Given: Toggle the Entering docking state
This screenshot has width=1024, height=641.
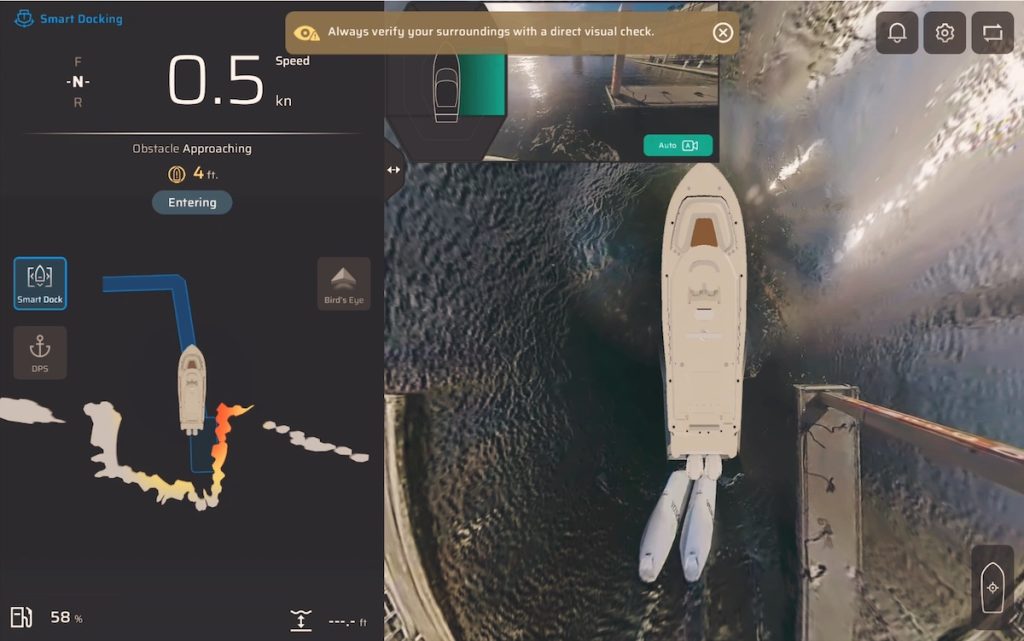Looking at the screenshot, I should 191,202.
